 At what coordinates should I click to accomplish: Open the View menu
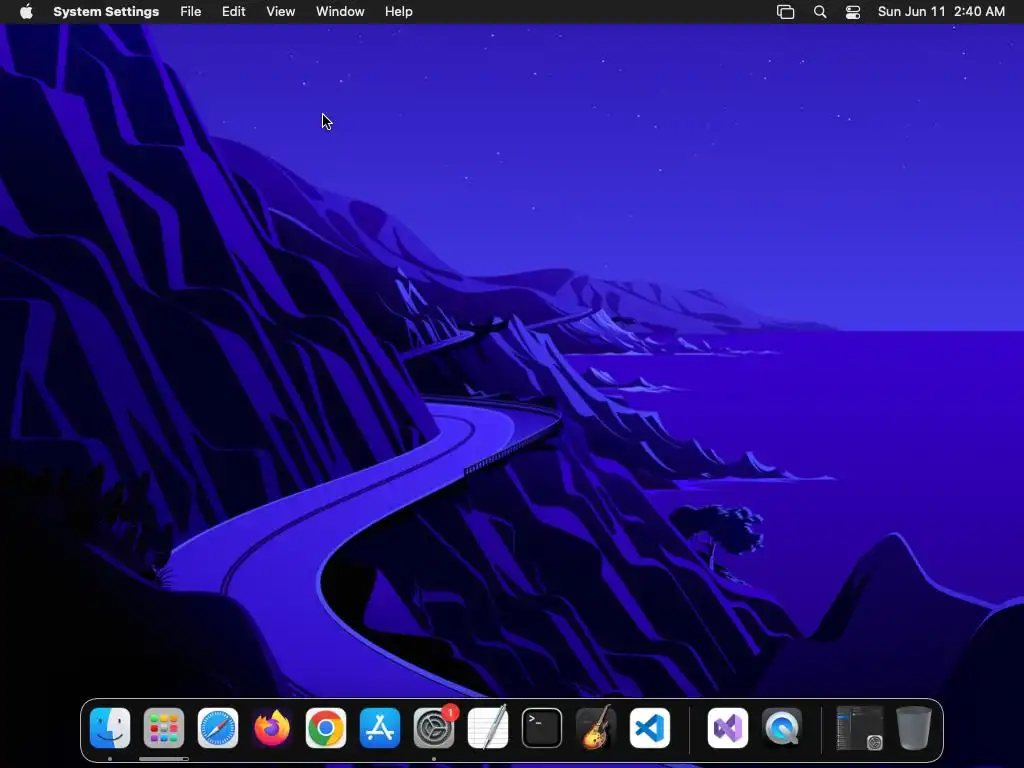[x=281, y=12]
